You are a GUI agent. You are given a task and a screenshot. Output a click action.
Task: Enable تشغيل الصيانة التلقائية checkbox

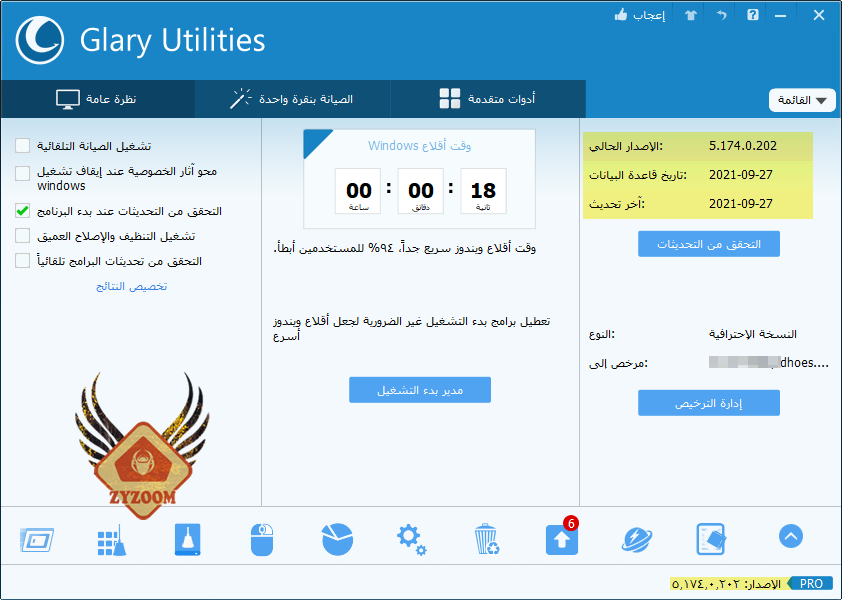[23, 146]
